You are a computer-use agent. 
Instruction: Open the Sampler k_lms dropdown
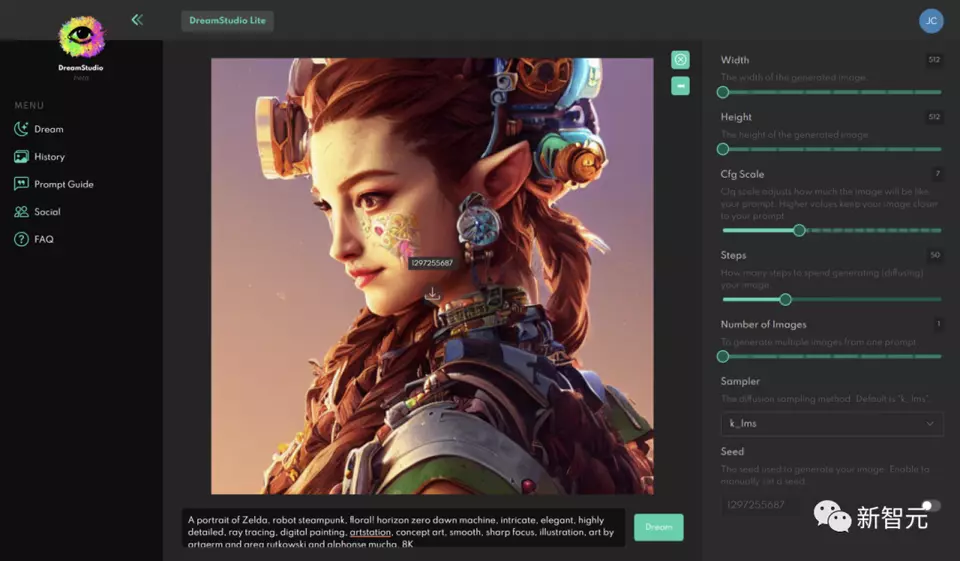[831, 424]
